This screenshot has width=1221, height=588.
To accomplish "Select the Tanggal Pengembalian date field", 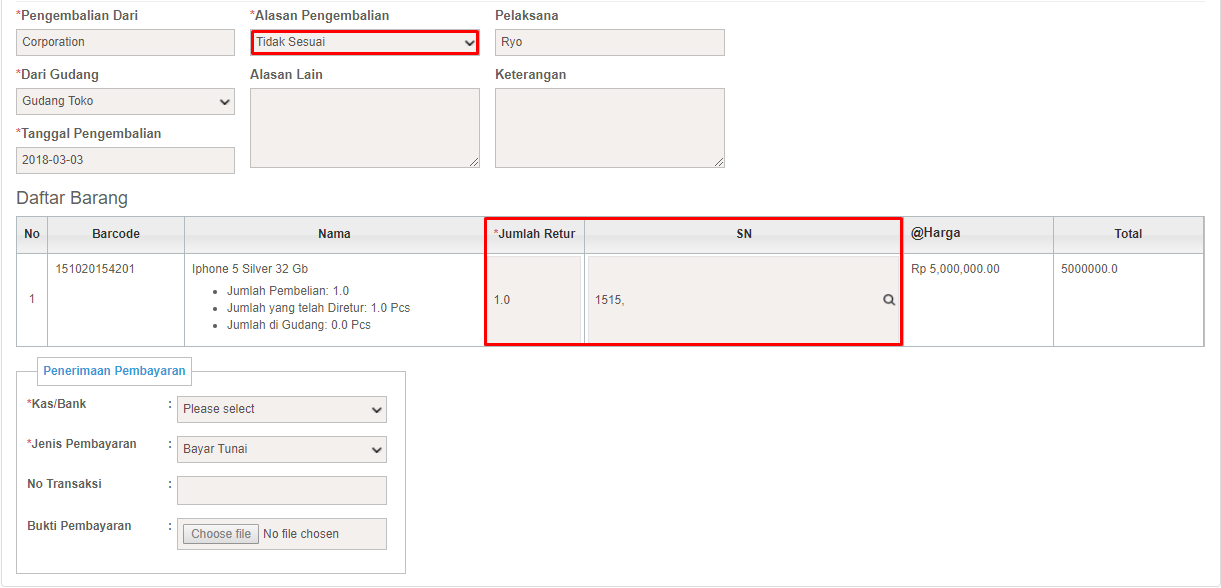I will tap(125, 160).
